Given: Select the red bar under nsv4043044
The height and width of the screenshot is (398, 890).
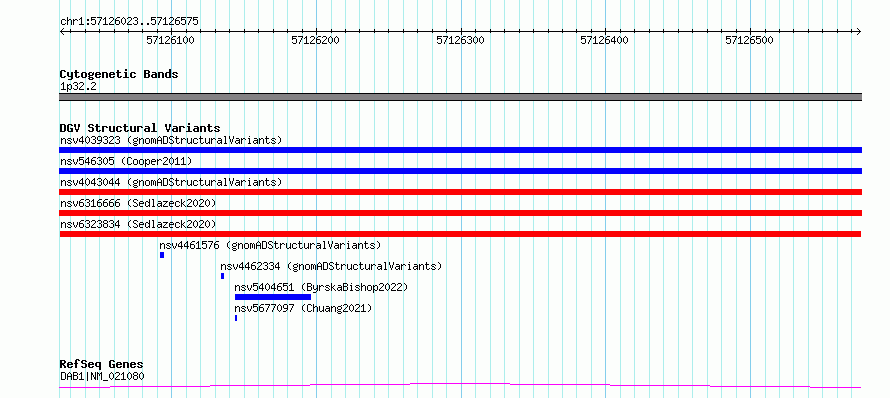Looking at the screenshot, I should 460,192.
